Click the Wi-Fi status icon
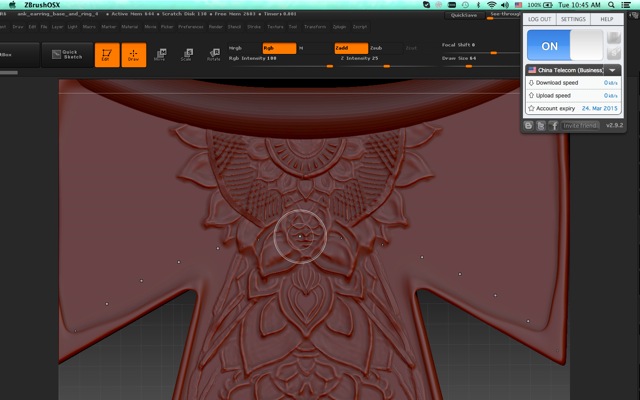 click(x=491, y=5)
